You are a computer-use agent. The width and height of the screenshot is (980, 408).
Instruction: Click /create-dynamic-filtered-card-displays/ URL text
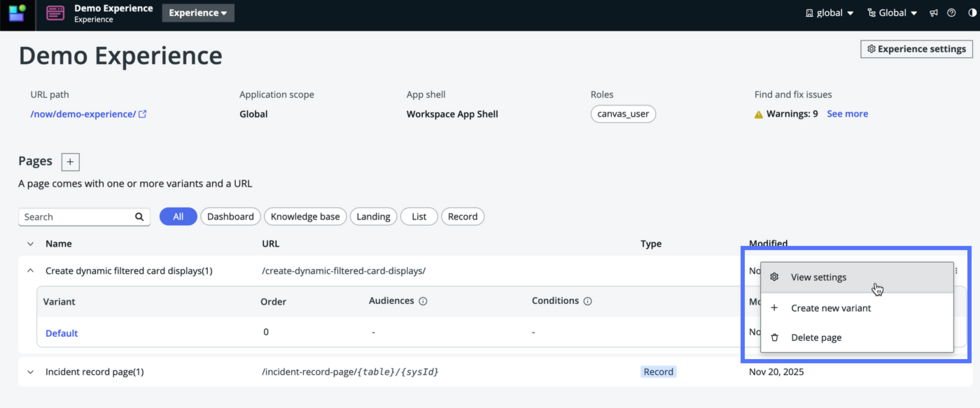(x=344, y=271)
